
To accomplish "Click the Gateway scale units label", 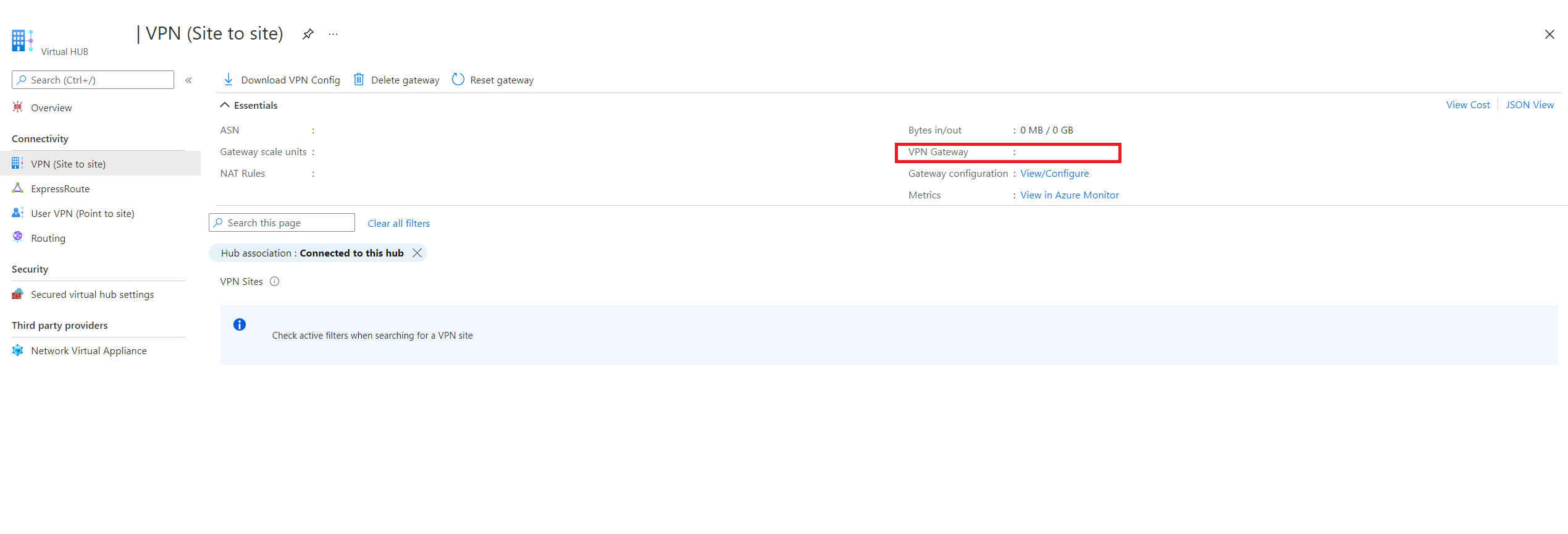I will point(263,152).
